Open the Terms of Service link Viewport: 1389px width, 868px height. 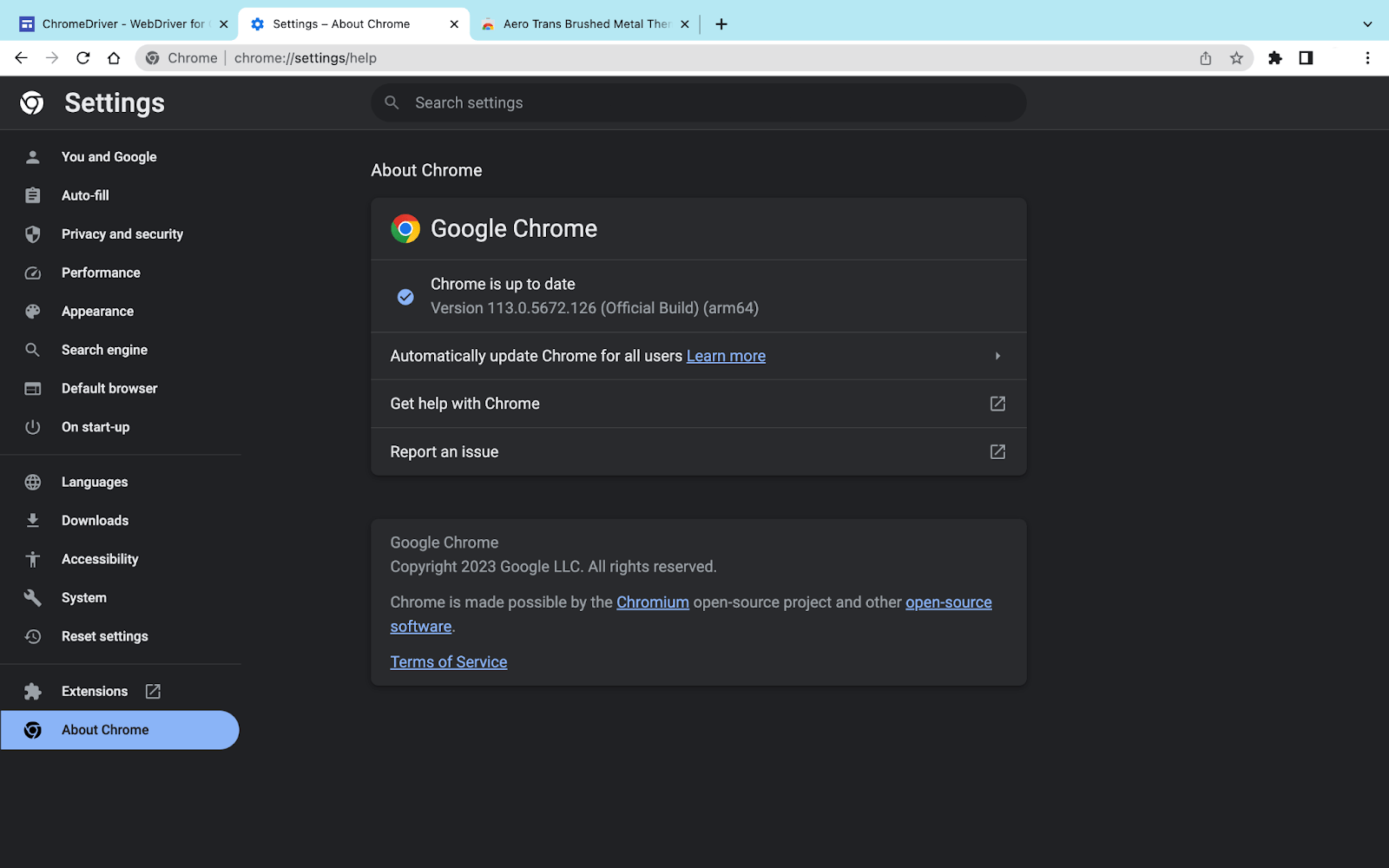coord(448,661)
